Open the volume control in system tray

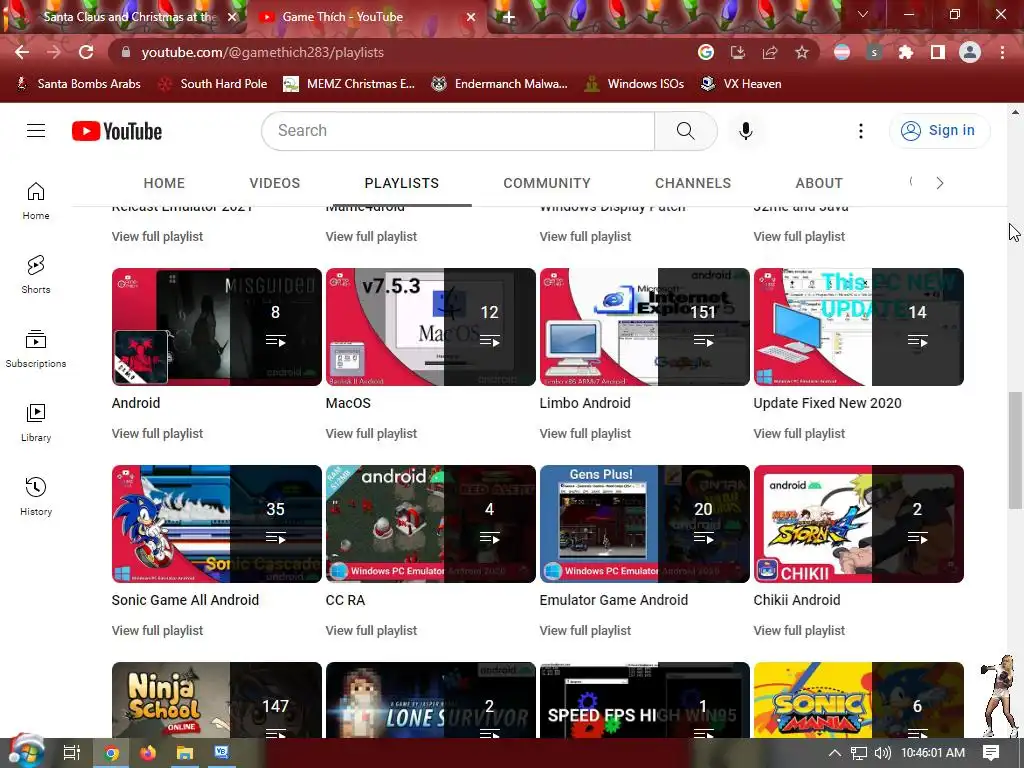(882, 753)
